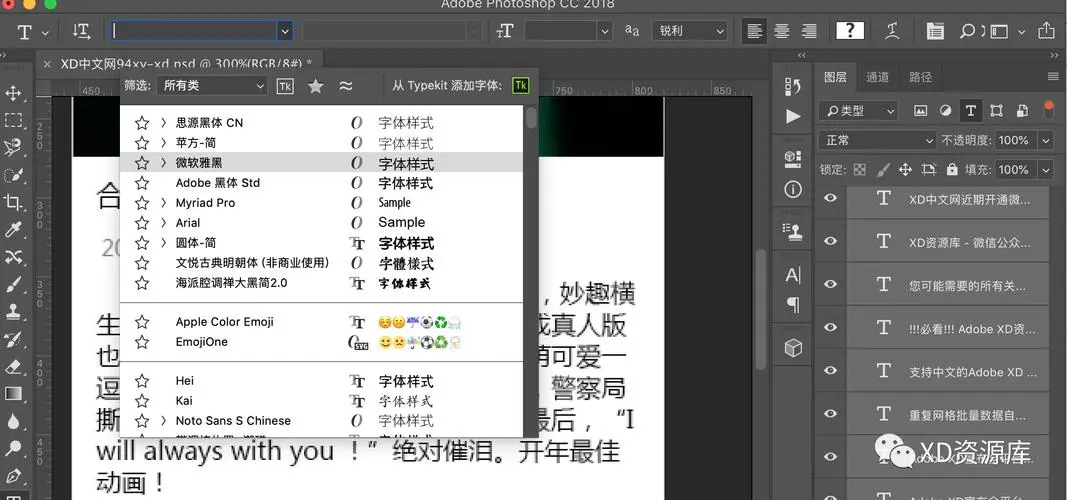The width and height of the screenshot is (1067, 500).
Task: Filter layers by type layers T icon
Action: coord(970,110)
